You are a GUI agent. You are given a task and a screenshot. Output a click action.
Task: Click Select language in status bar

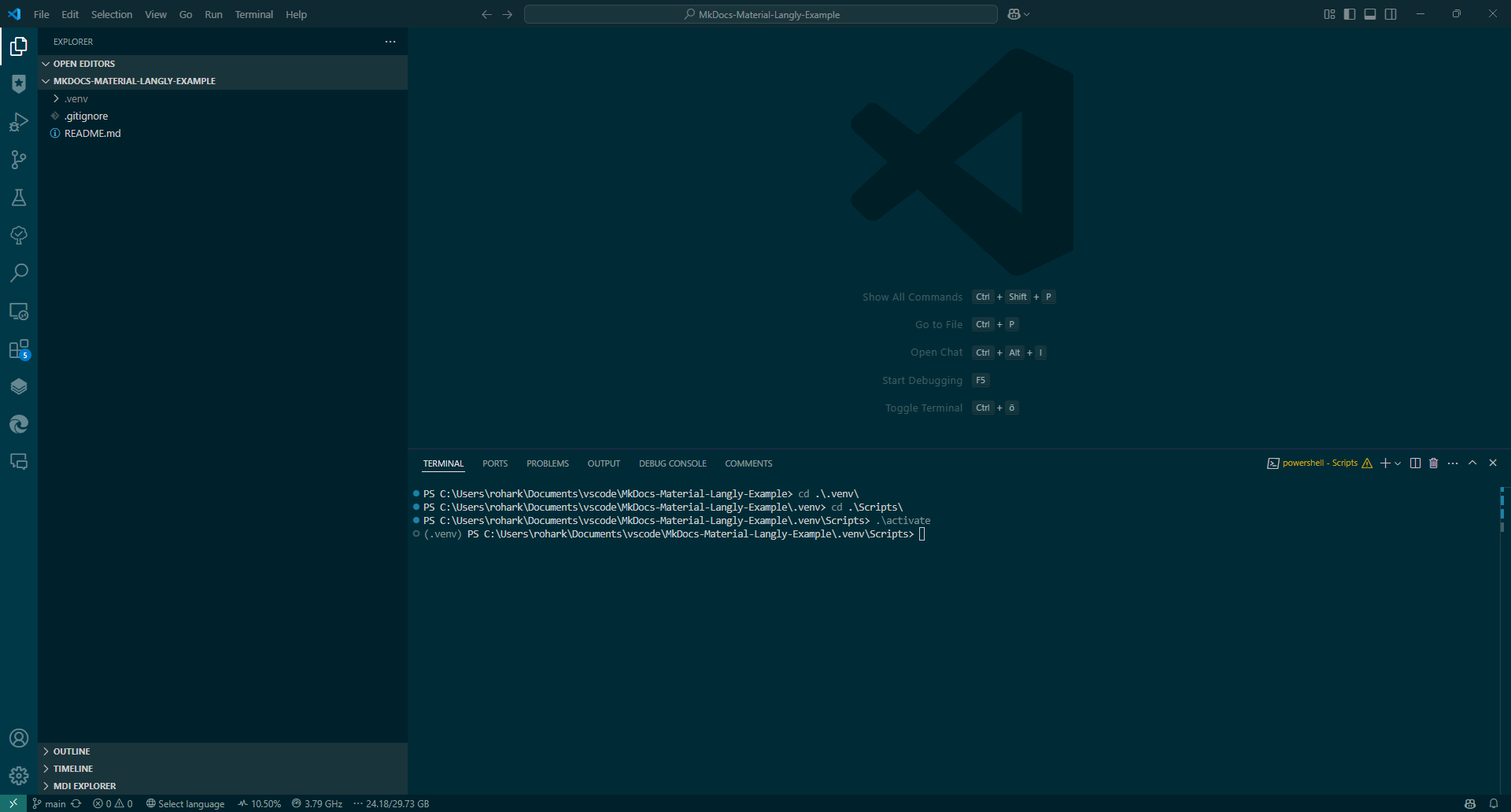click(x=185, y=803)
